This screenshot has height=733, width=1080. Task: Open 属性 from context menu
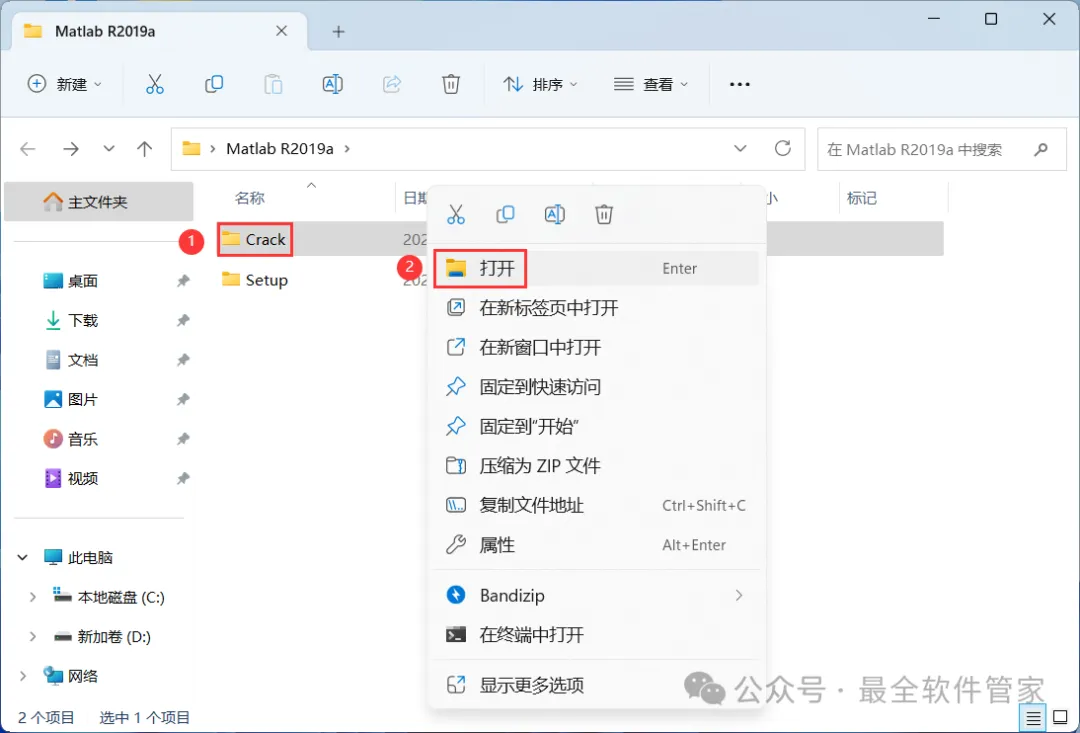[x=596, y=545]
